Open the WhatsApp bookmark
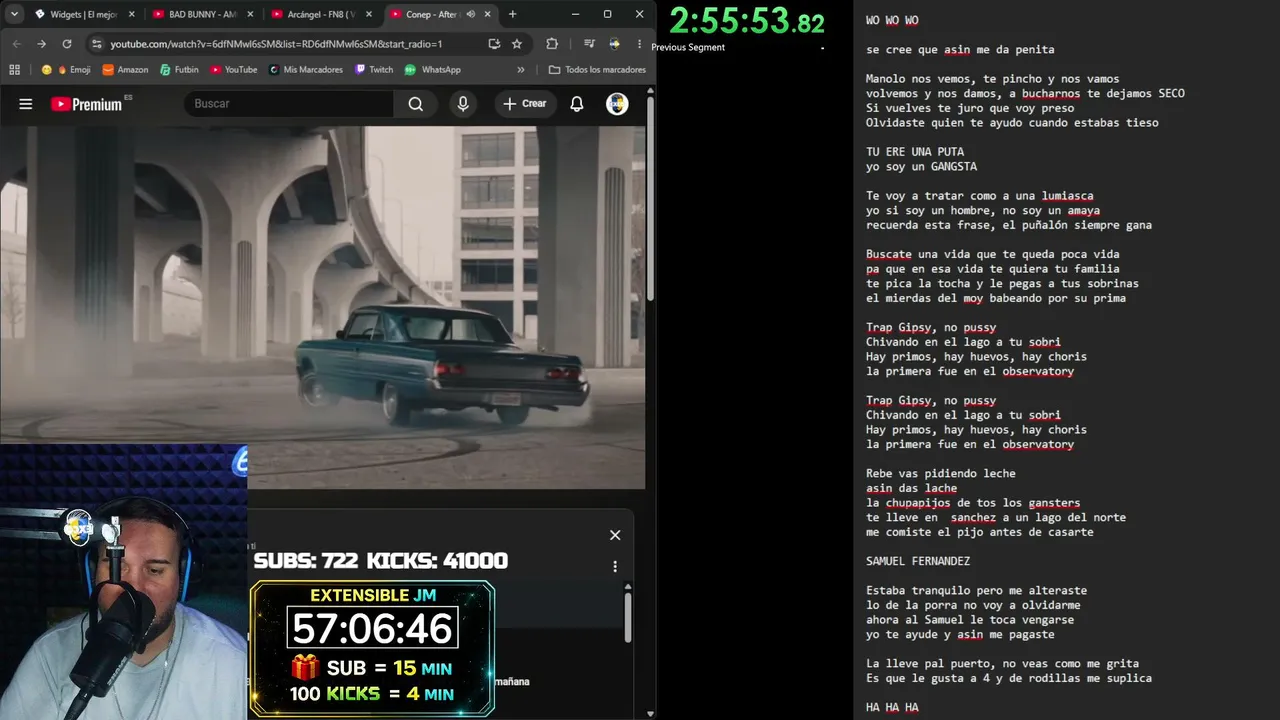1280x720 pixels. pos(433,70)
